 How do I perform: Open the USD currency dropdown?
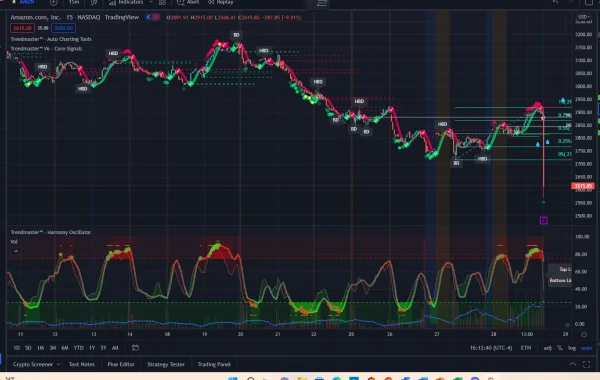tap(584, 17)
